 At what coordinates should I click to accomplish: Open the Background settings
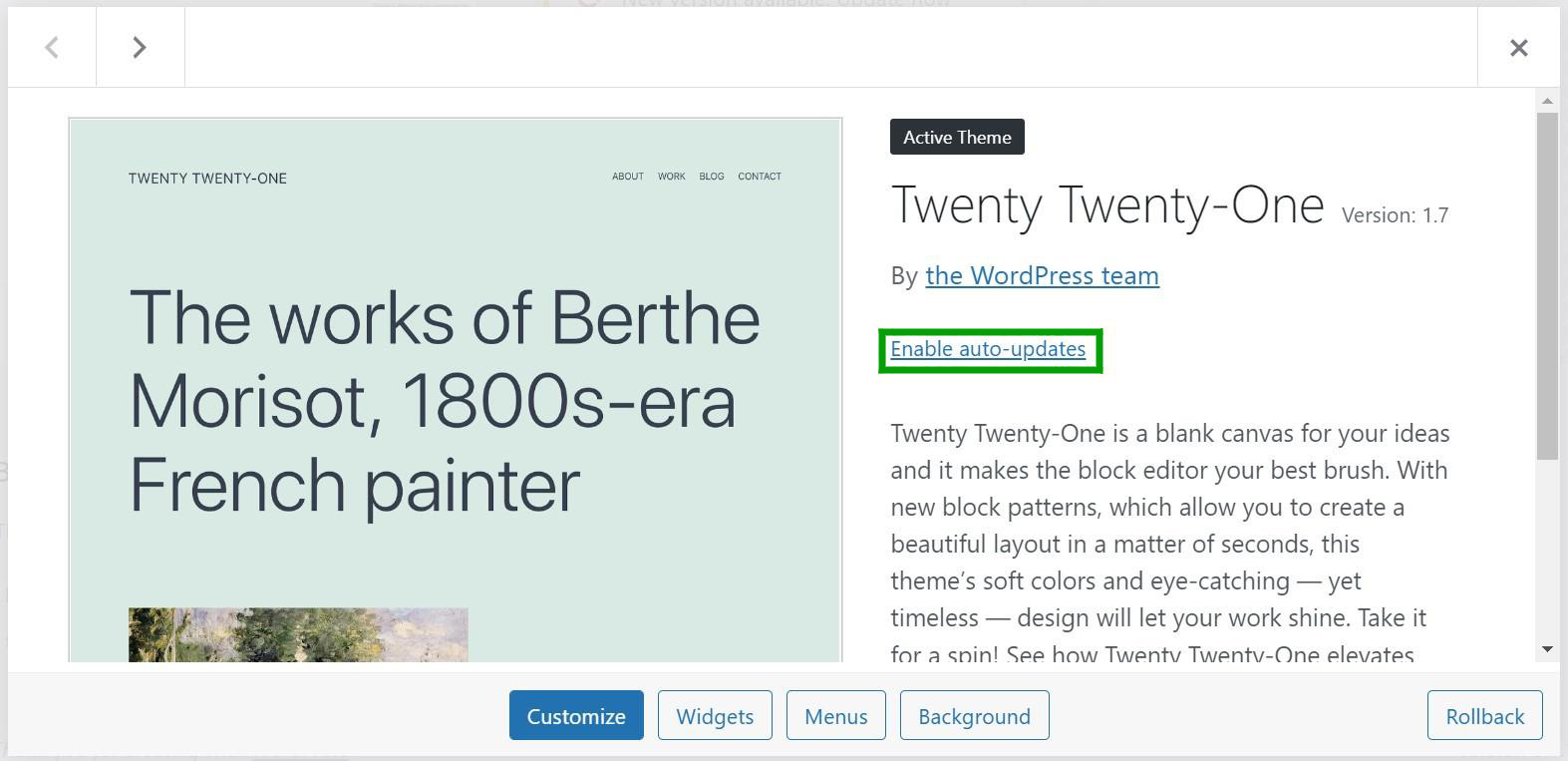974,716
